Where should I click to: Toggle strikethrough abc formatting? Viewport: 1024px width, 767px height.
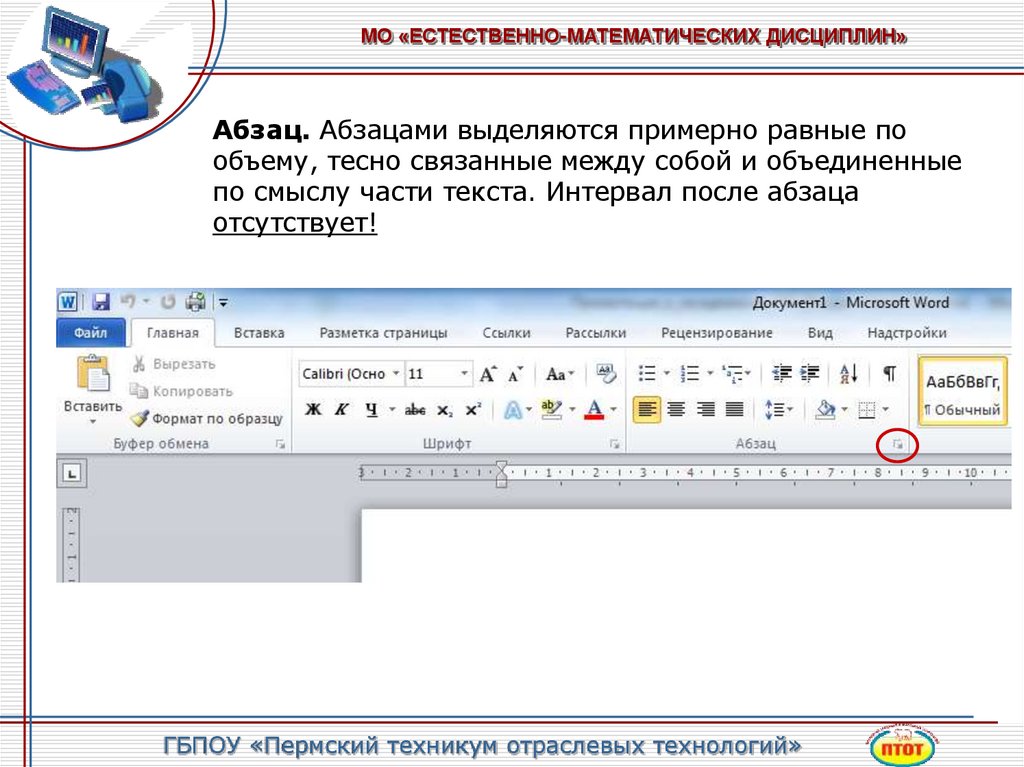[415, 410]
